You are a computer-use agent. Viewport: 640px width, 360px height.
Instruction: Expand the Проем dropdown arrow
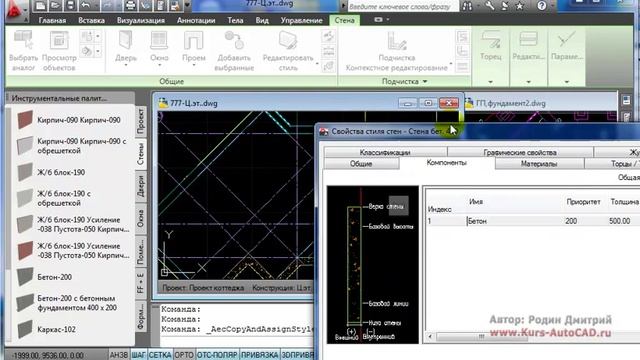click(193, 65)
